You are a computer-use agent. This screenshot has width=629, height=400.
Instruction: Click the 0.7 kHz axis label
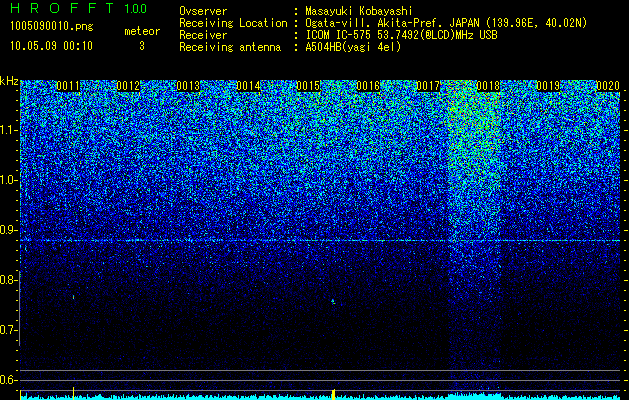9,330
